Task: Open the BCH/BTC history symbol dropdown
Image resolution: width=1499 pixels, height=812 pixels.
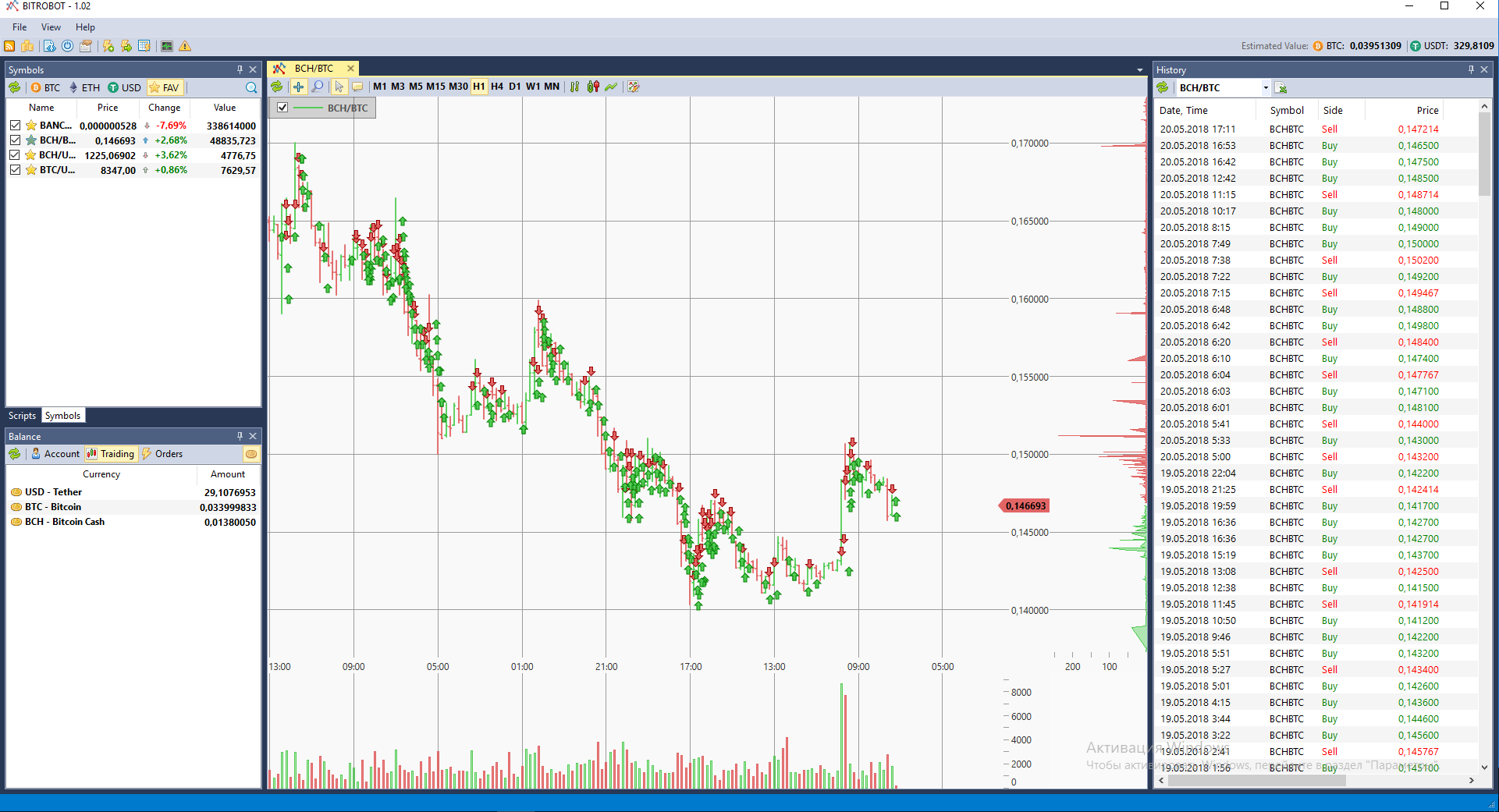Action: 1265,88
